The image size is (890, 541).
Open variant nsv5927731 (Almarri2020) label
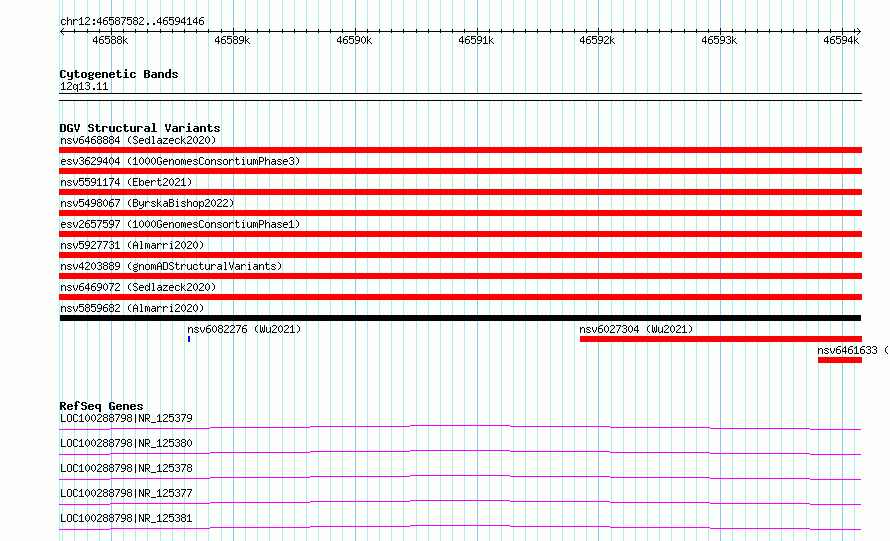click(132, 245)
